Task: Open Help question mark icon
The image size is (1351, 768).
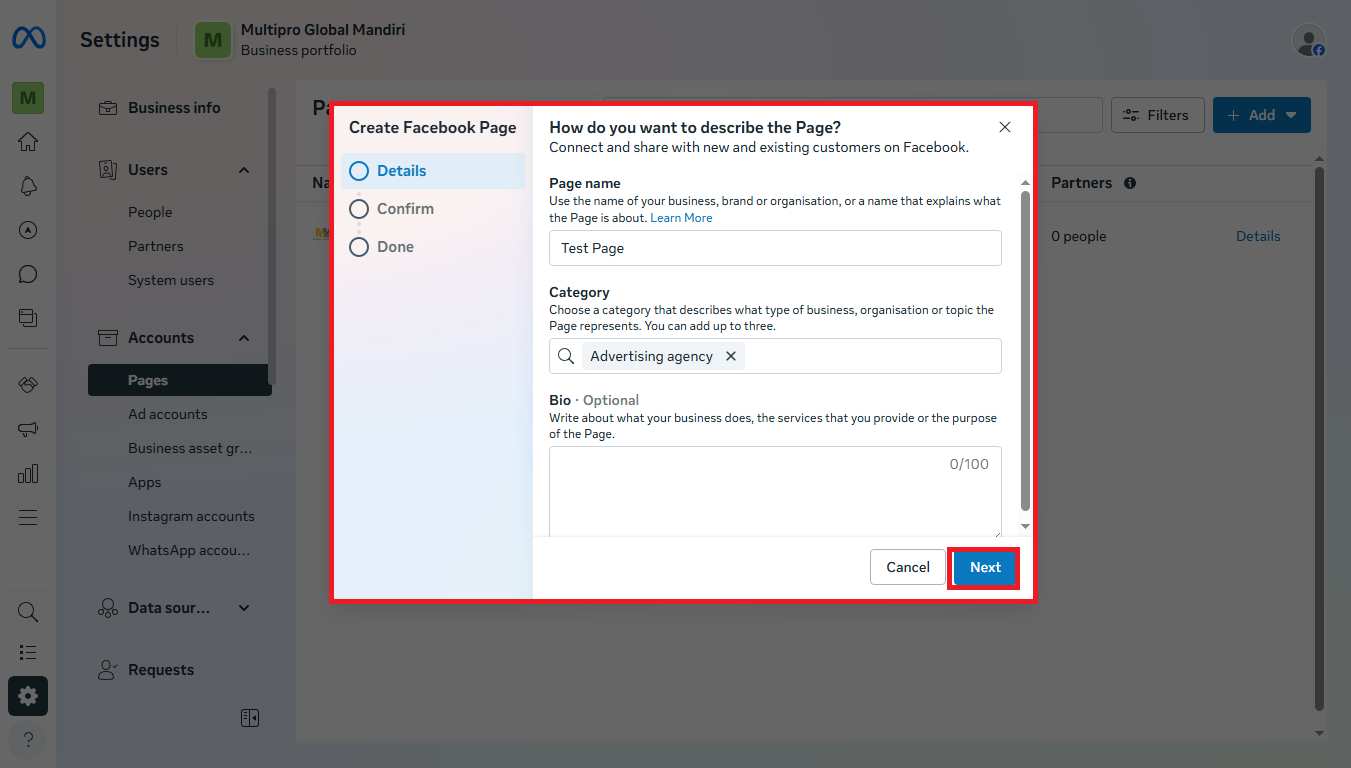Action: 28,740
